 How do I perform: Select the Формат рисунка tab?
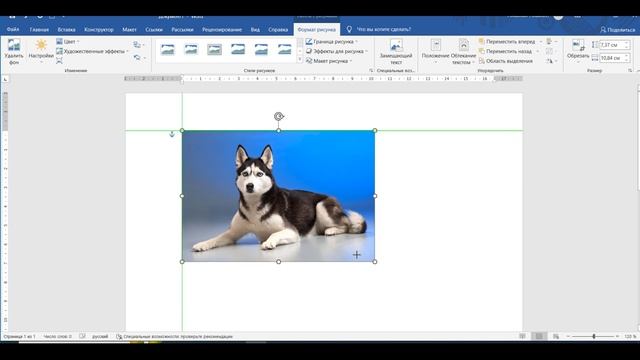pos(317,29)
